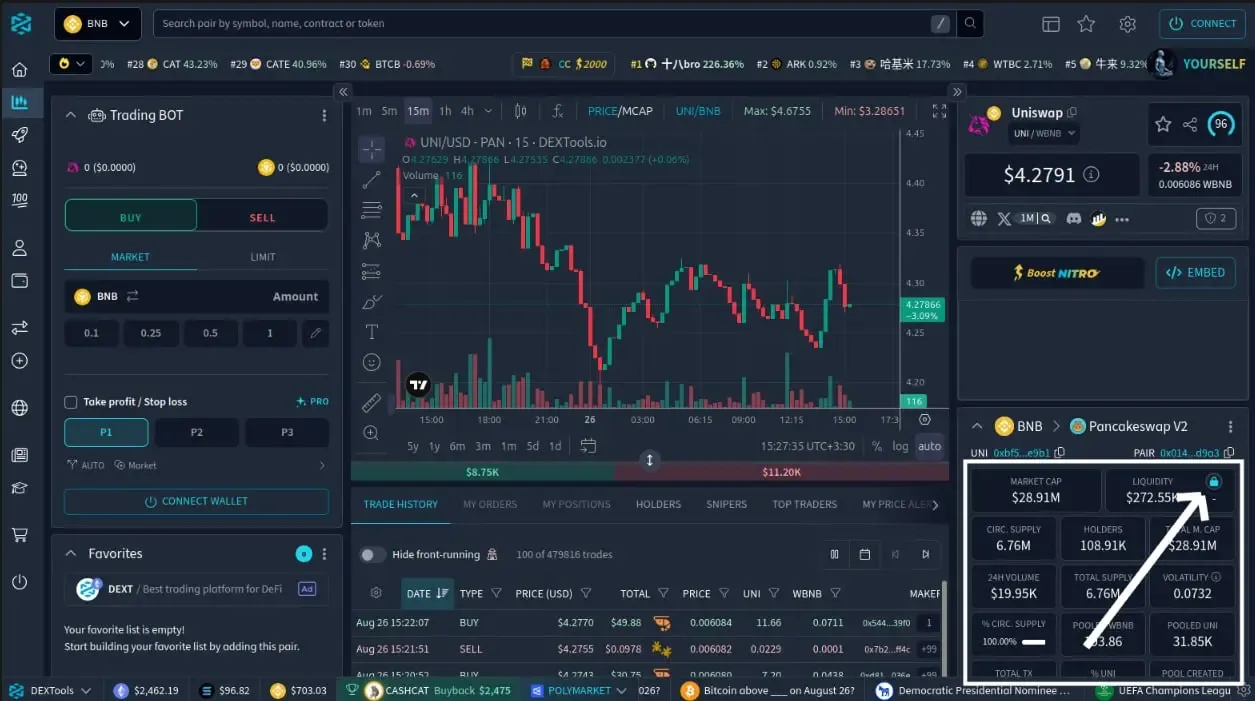
Task: Open the shopping cart sidebar icon
Action: click(x=19, y=535)
